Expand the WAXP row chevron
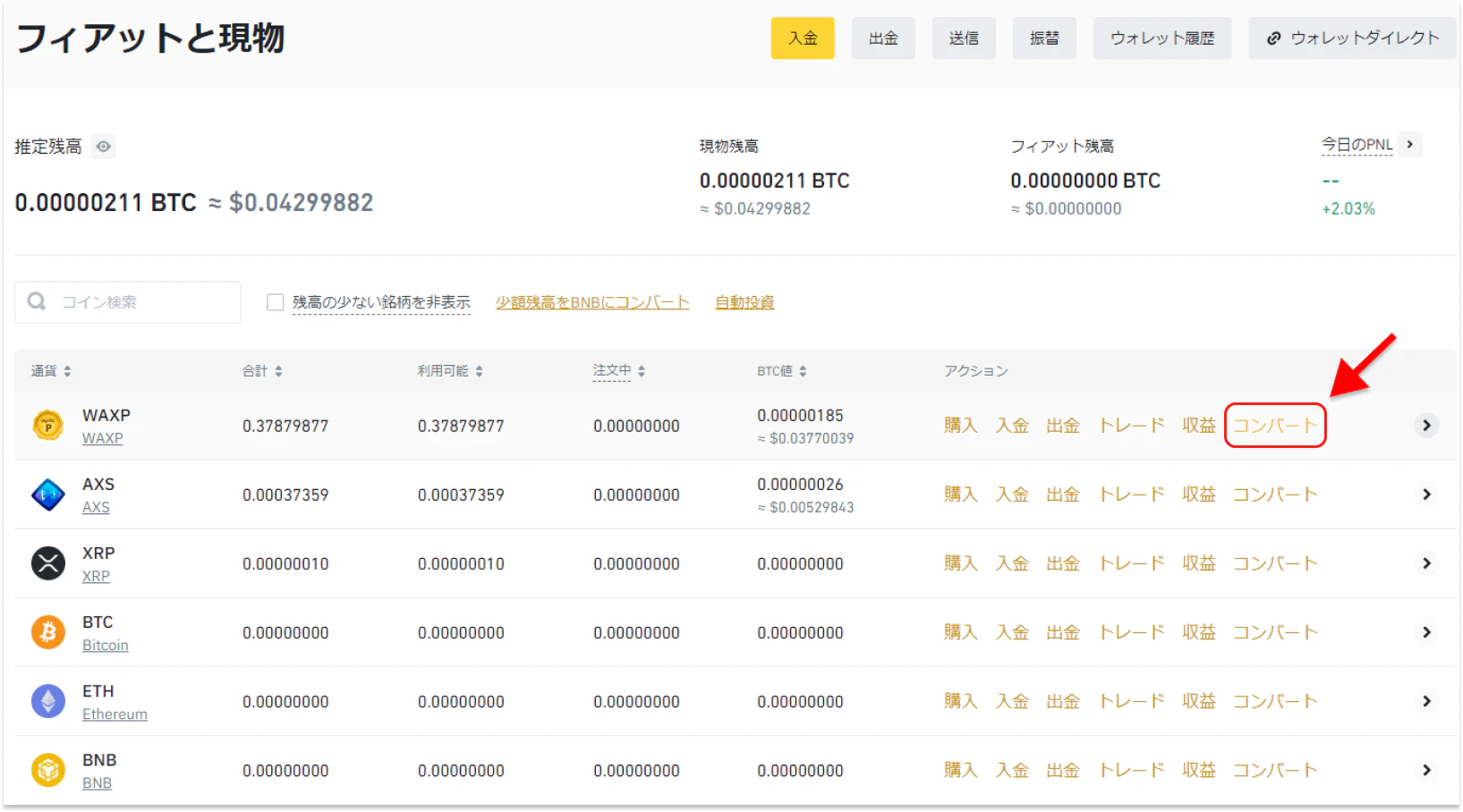 pyautogui.click(x=1427, y=426)
